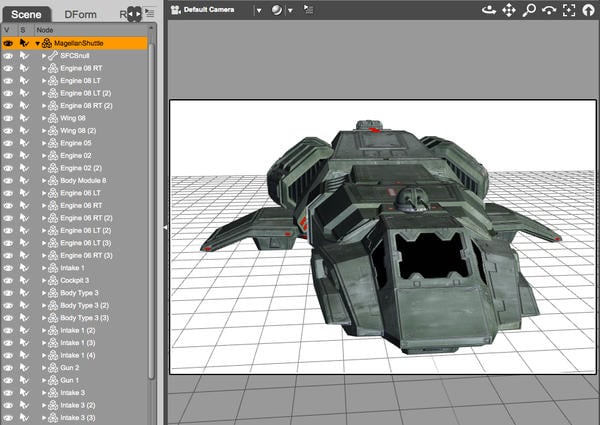Screen dimensions: 600x425
Task: Expand the SFCSnull node
Action: (x=44, y=56)
